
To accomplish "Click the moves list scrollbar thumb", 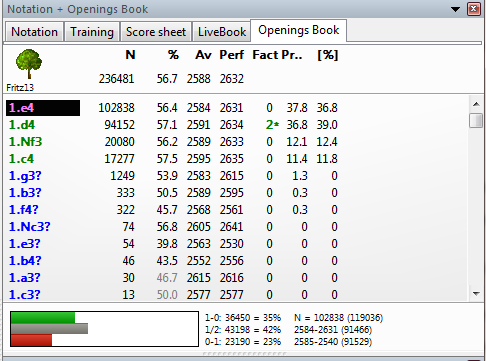I will pyautogui.click(x=476, y=120).
